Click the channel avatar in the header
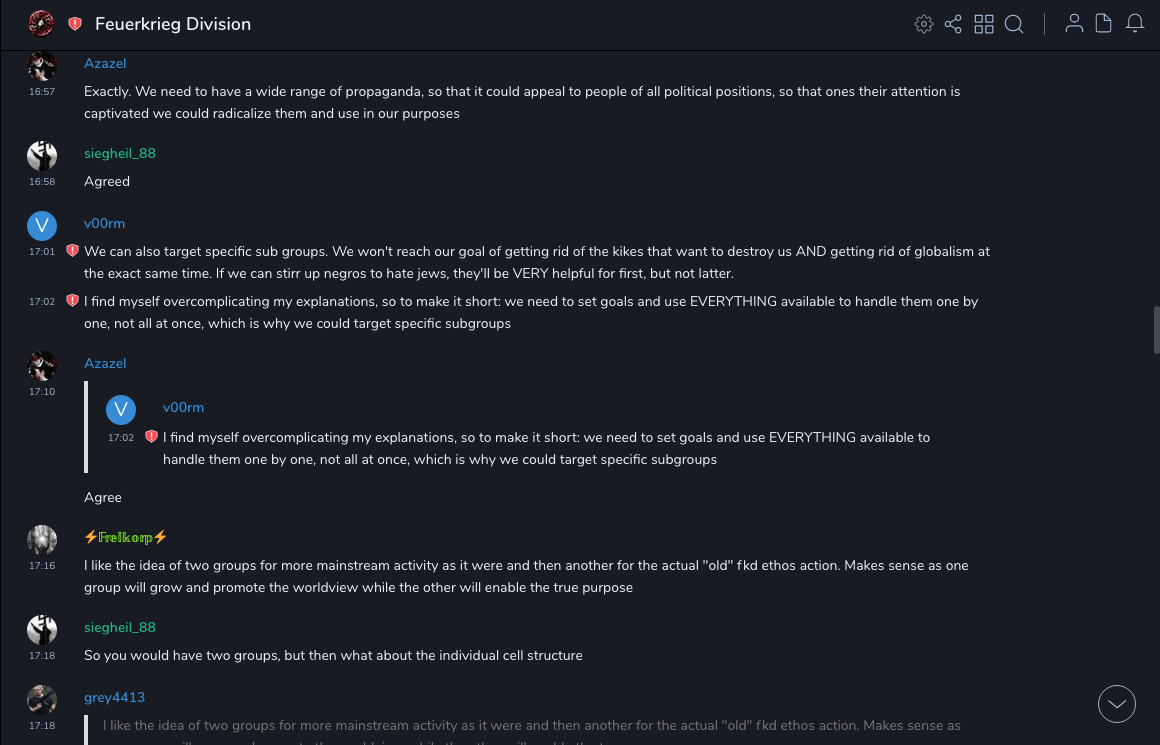The height and width of the screenshot is (745, 1160). tap(41, 23)
